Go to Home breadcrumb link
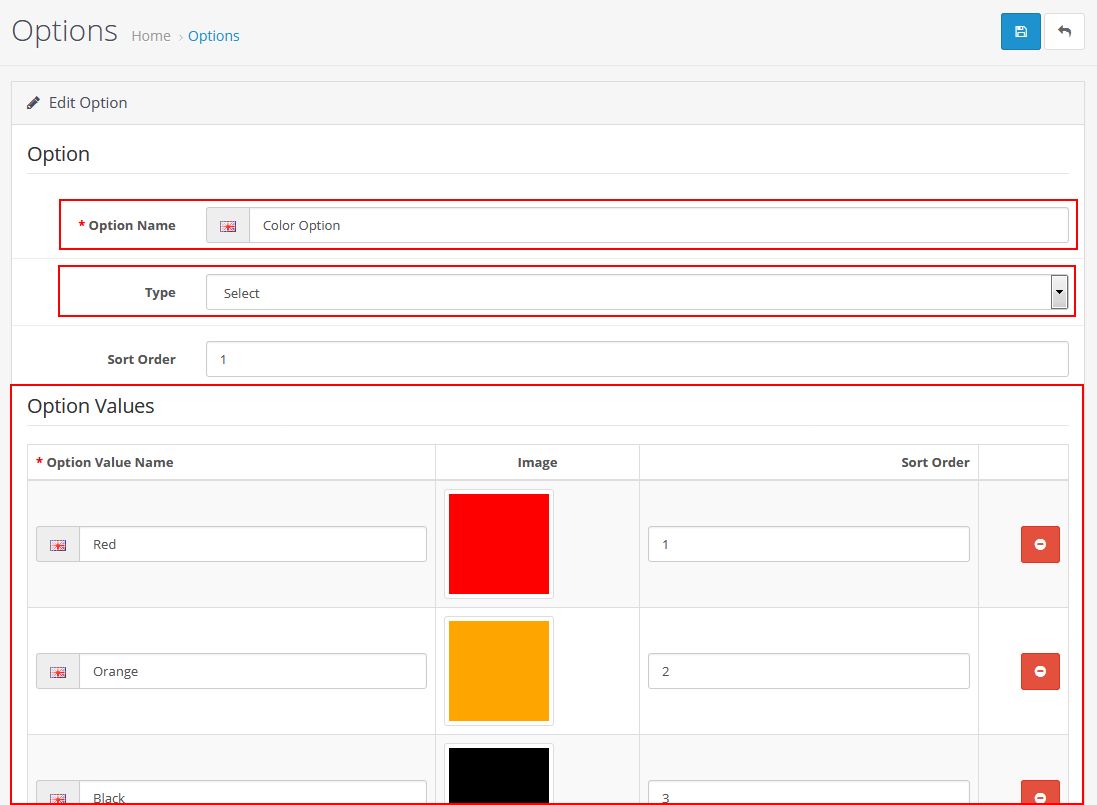The width and height of the screenshot is (1097, 805). pyautogui.click(x=151, y=36)
